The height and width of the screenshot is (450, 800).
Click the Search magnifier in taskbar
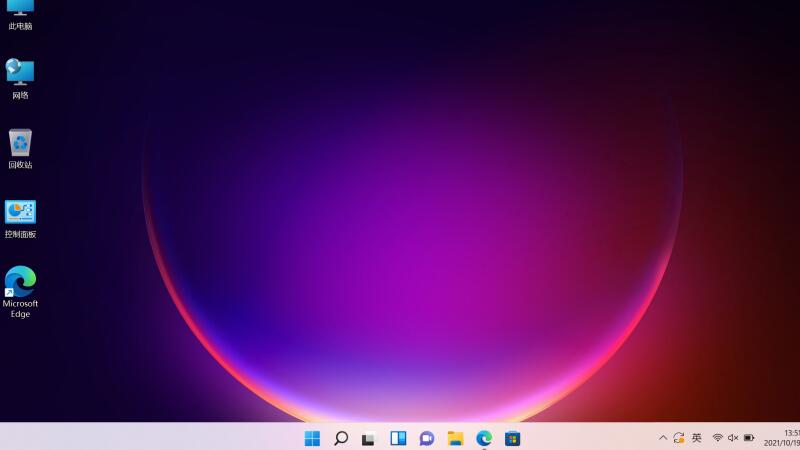pos(341,438)
